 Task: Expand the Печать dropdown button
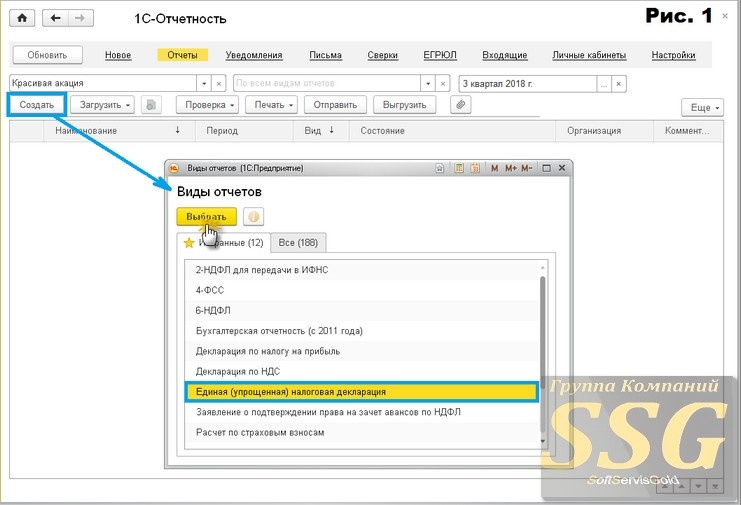(x=272, y=105)
